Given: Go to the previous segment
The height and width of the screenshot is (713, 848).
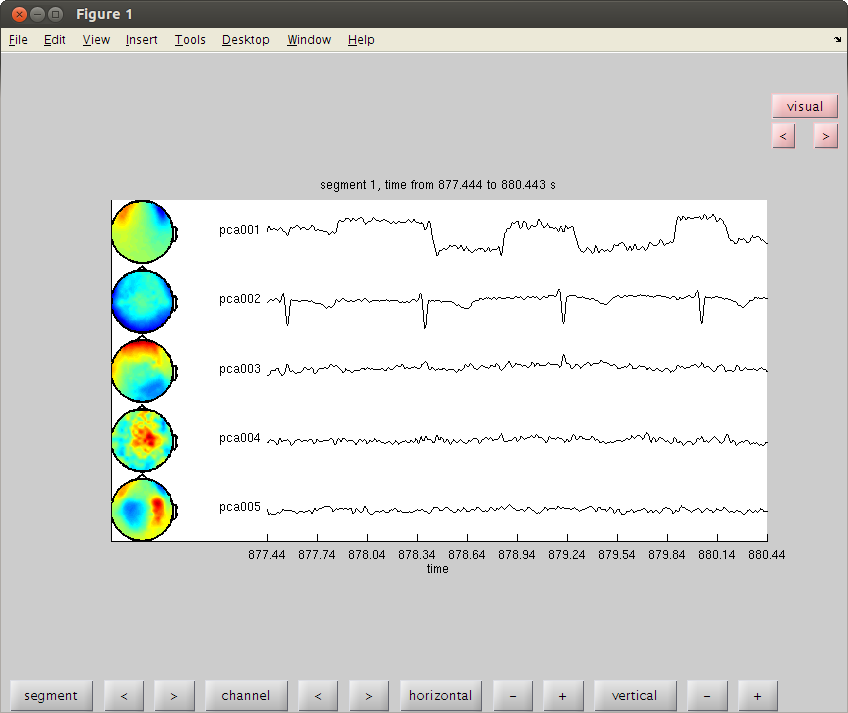Looking at the screenshot, I should pyautogui.click(x=124, y=696).
